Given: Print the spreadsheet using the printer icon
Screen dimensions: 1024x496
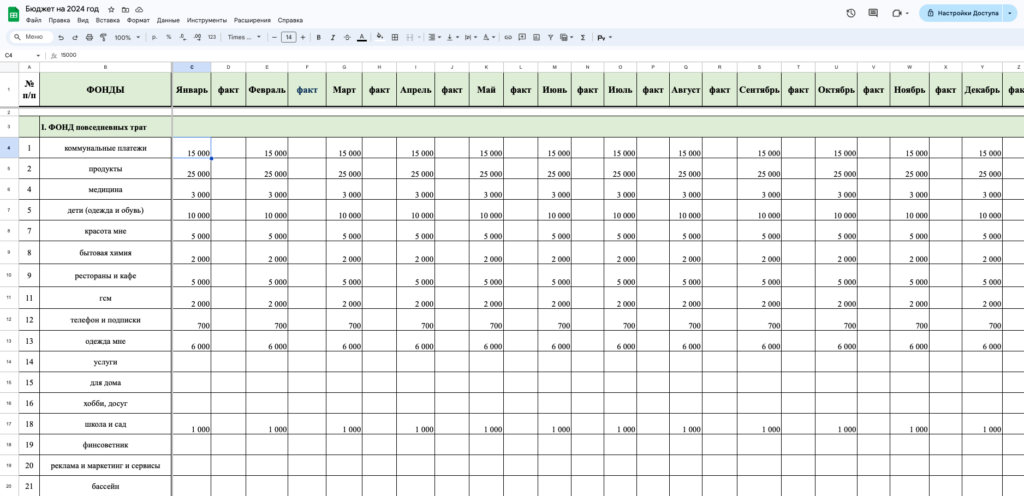Looking at the screenshot, I should coord(89,37).
